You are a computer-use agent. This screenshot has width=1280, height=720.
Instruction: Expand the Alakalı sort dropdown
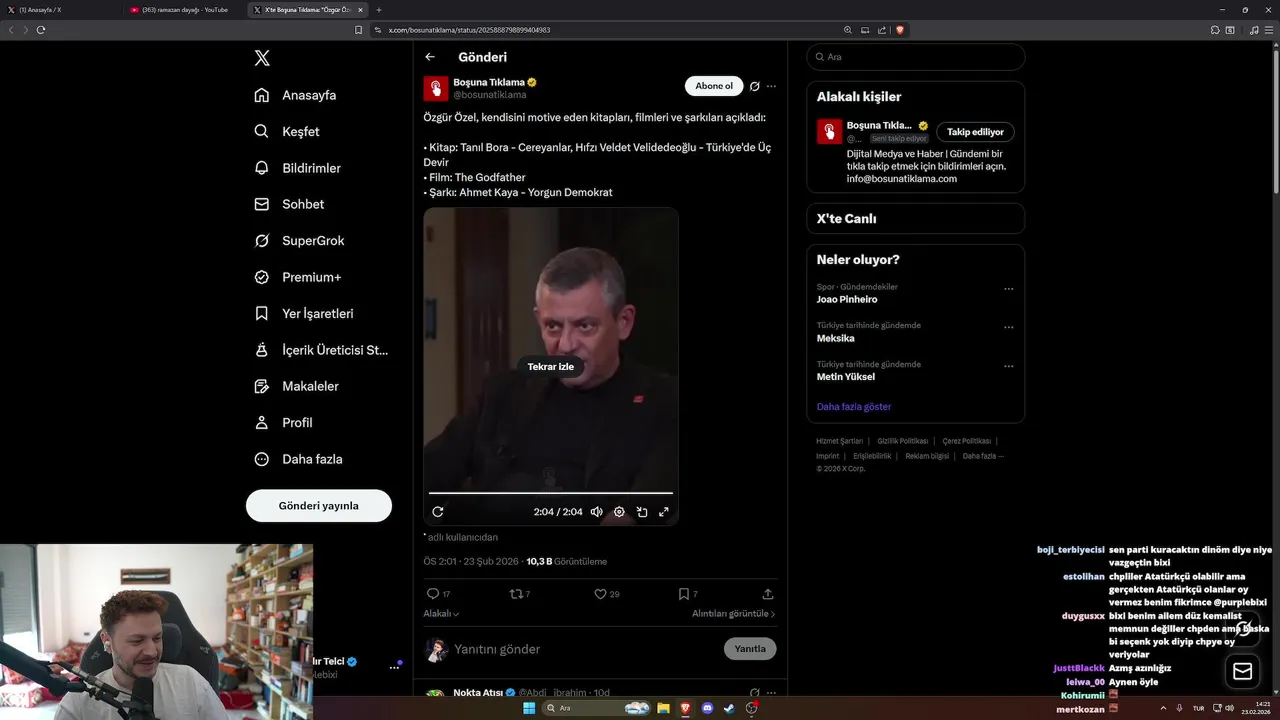(x=441, y=614)
